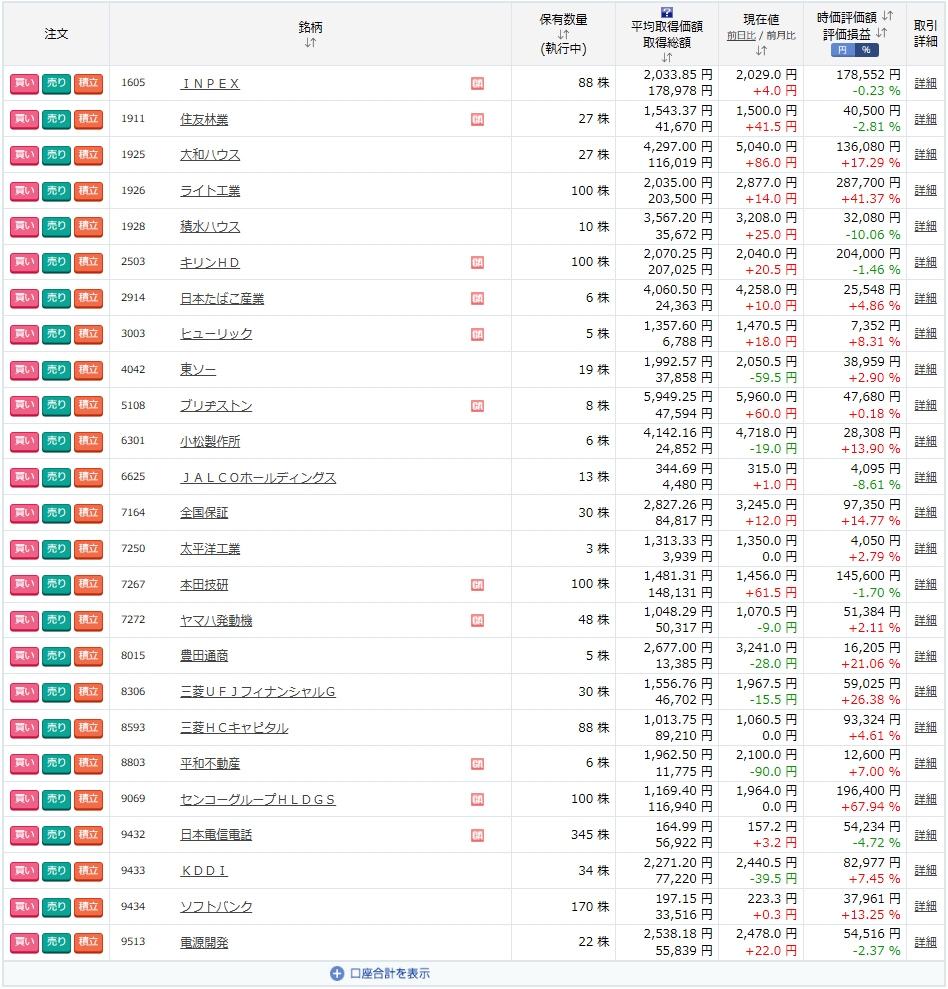Open INPEX stock page
Screen dimensions: 948x989
tap(210, 84)
